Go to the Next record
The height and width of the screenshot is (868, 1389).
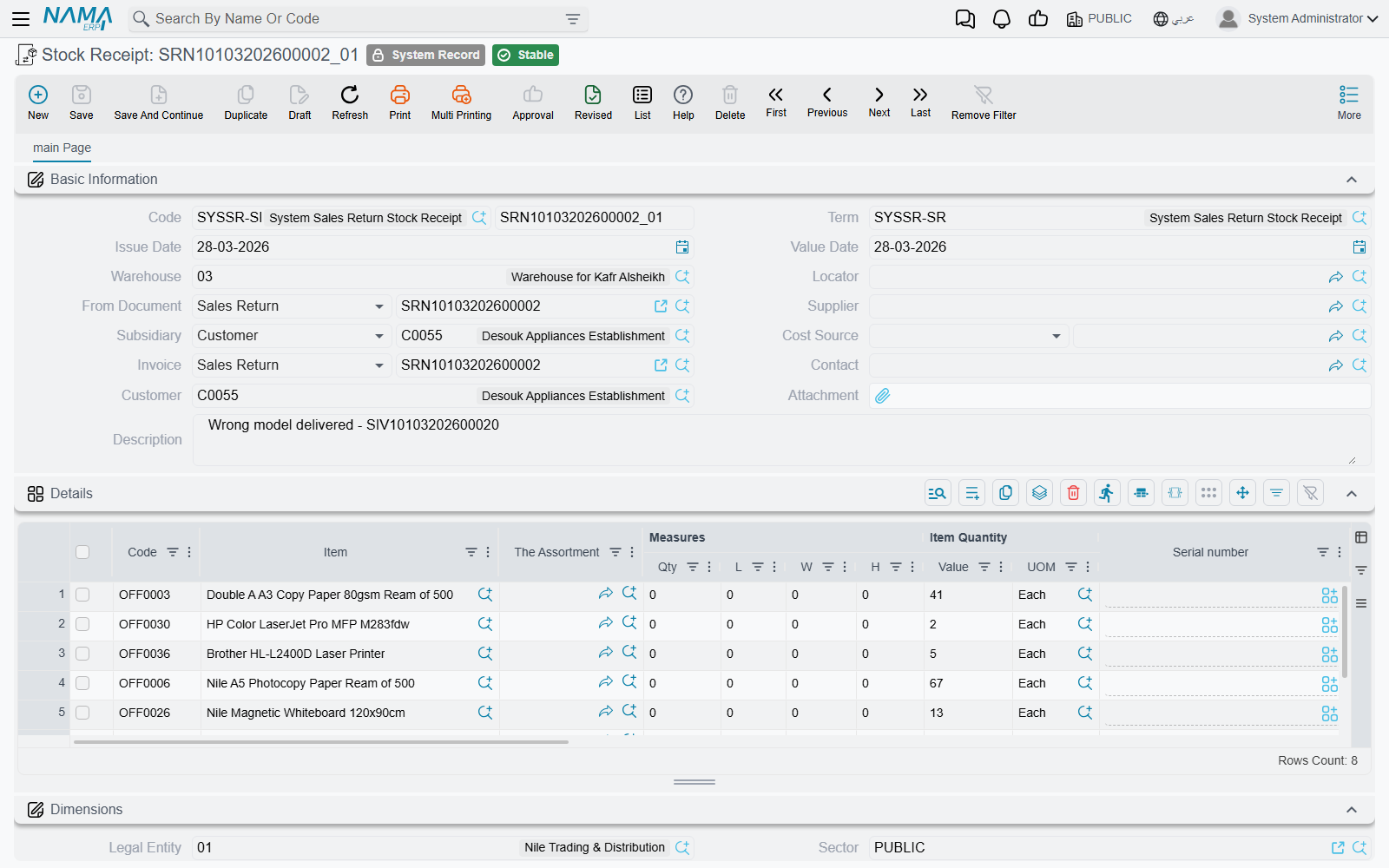point(879,101)
